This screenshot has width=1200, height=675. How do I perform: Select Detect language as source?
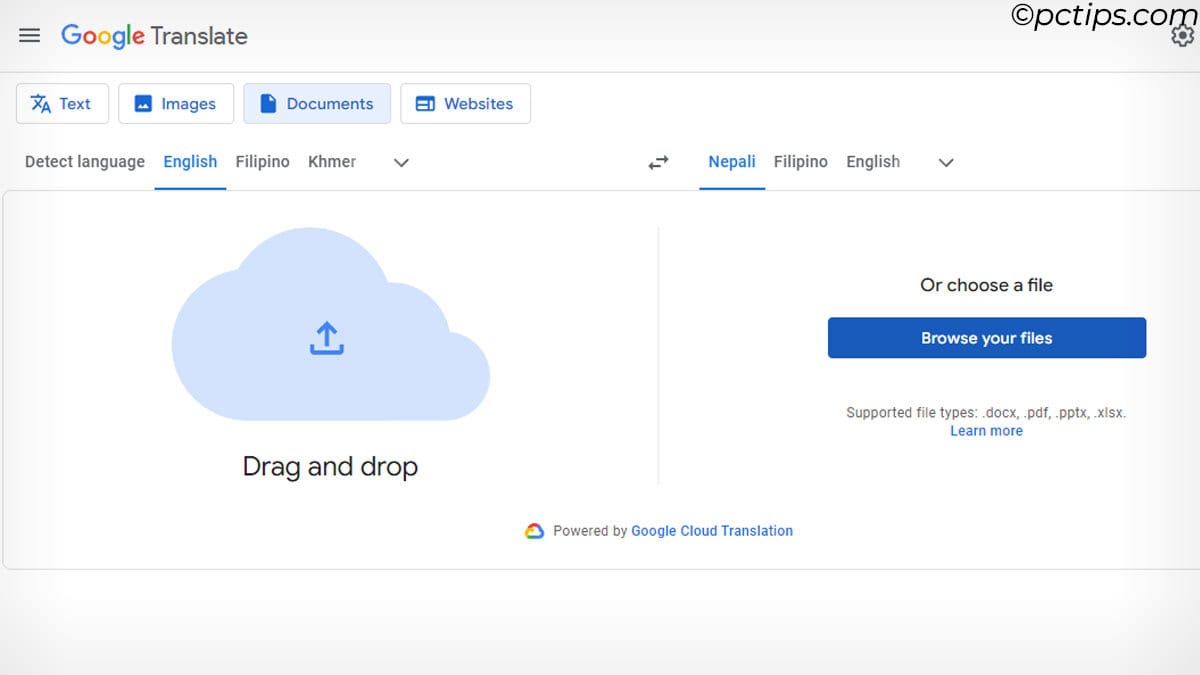85,162
